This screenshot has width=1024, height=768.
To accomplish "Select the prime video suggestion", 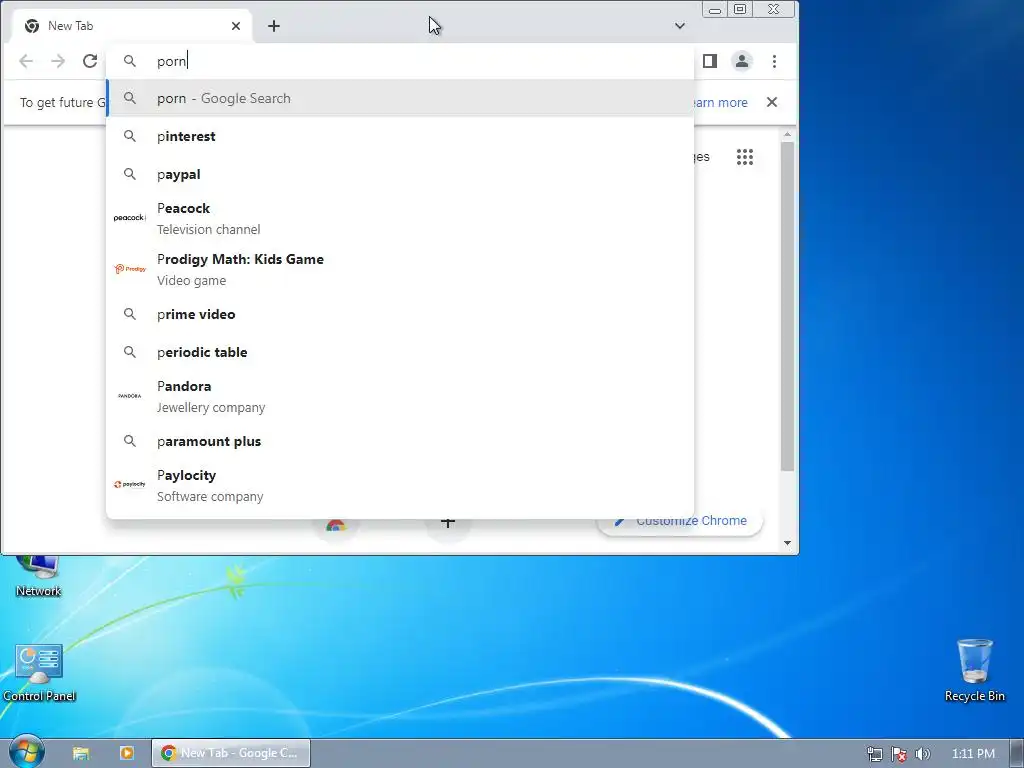I will tap(400, 314).
